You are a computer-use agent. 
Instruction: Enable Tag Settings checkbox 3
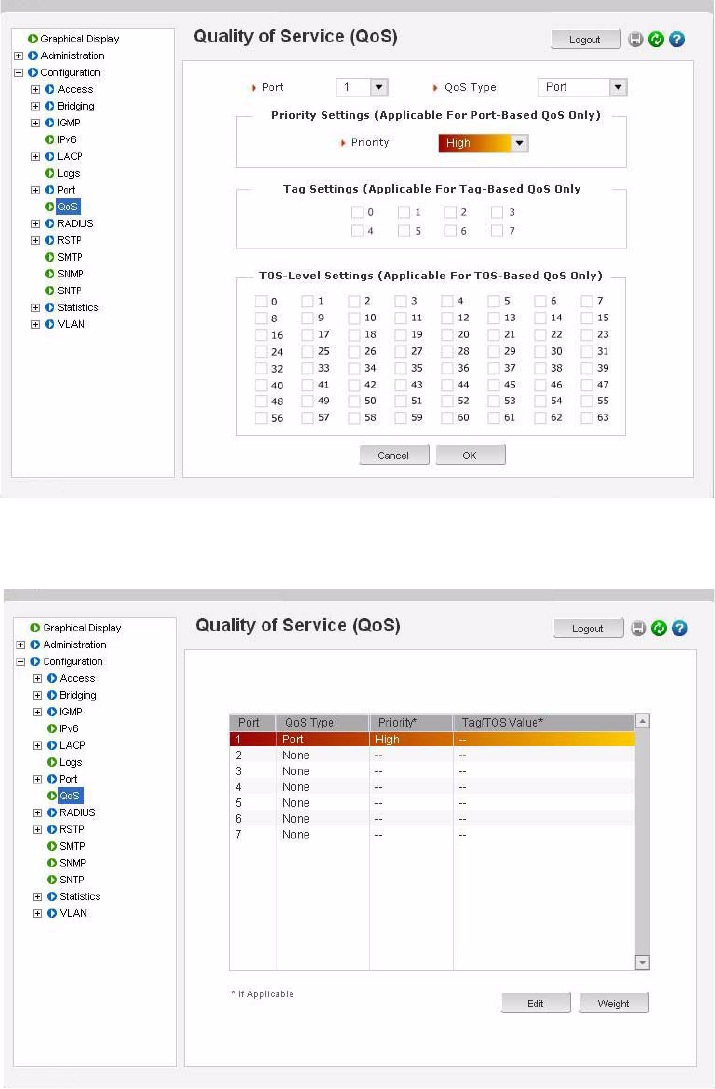pyautogui.click(x=497, y=213)
